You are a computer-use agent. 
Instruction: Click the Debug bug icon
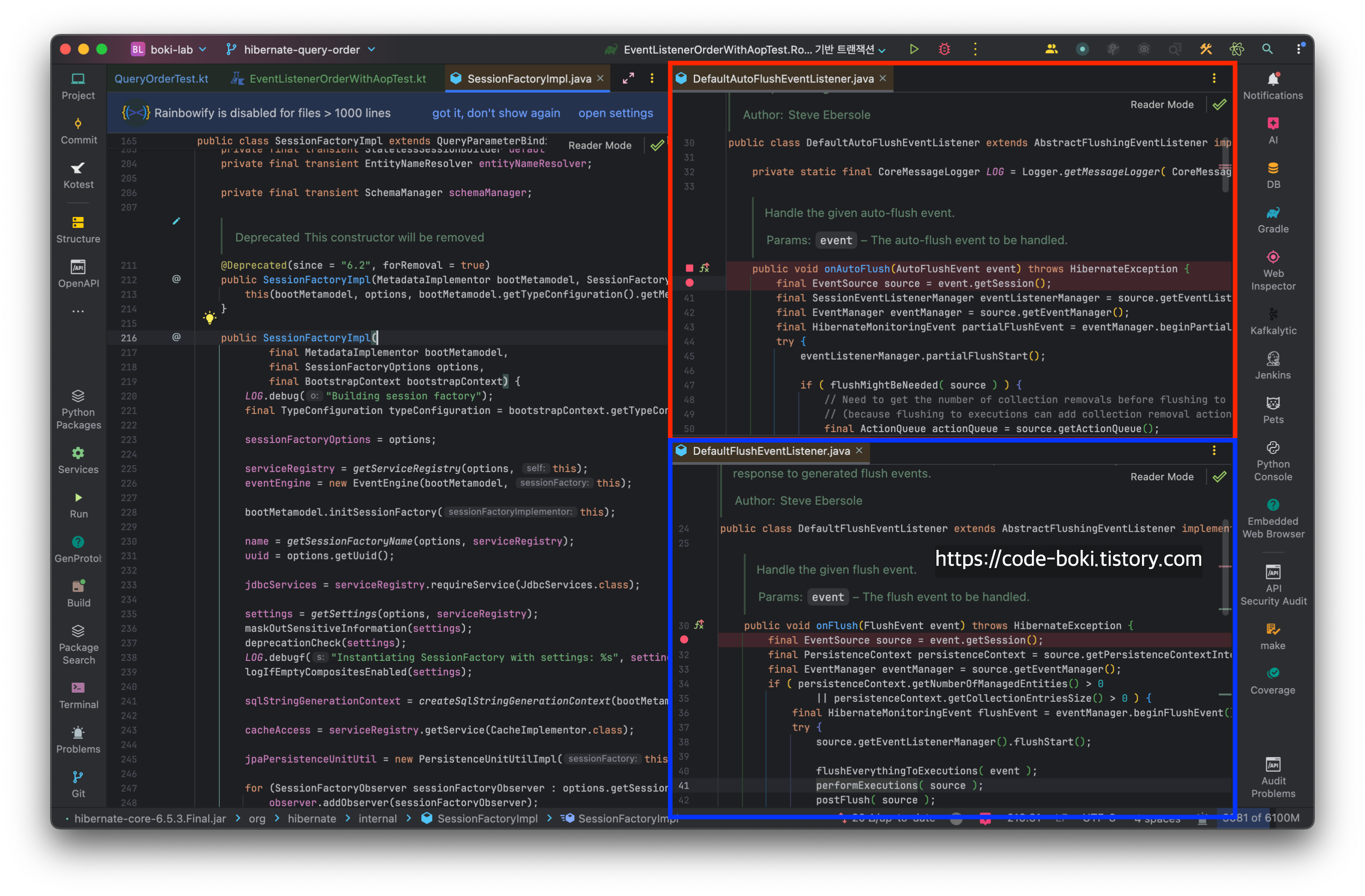pos(944,49)
